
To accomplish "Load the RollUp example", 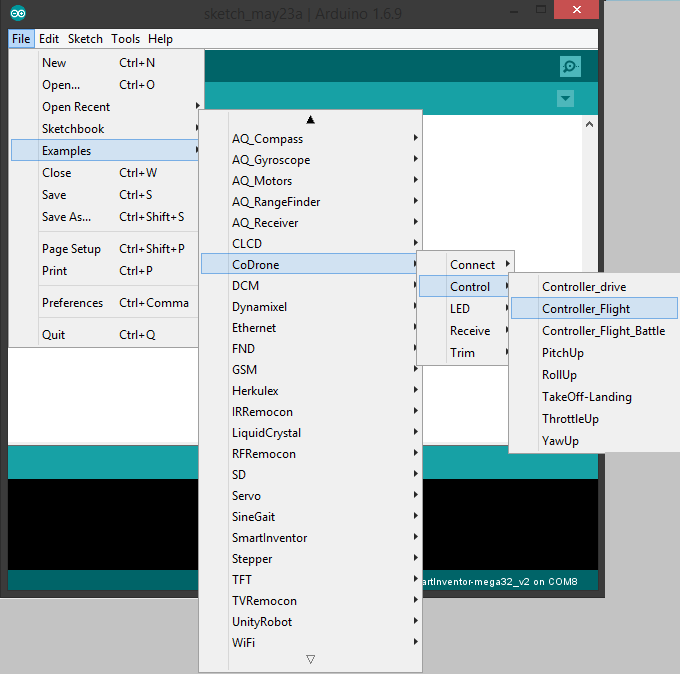I will coord(595,375).
